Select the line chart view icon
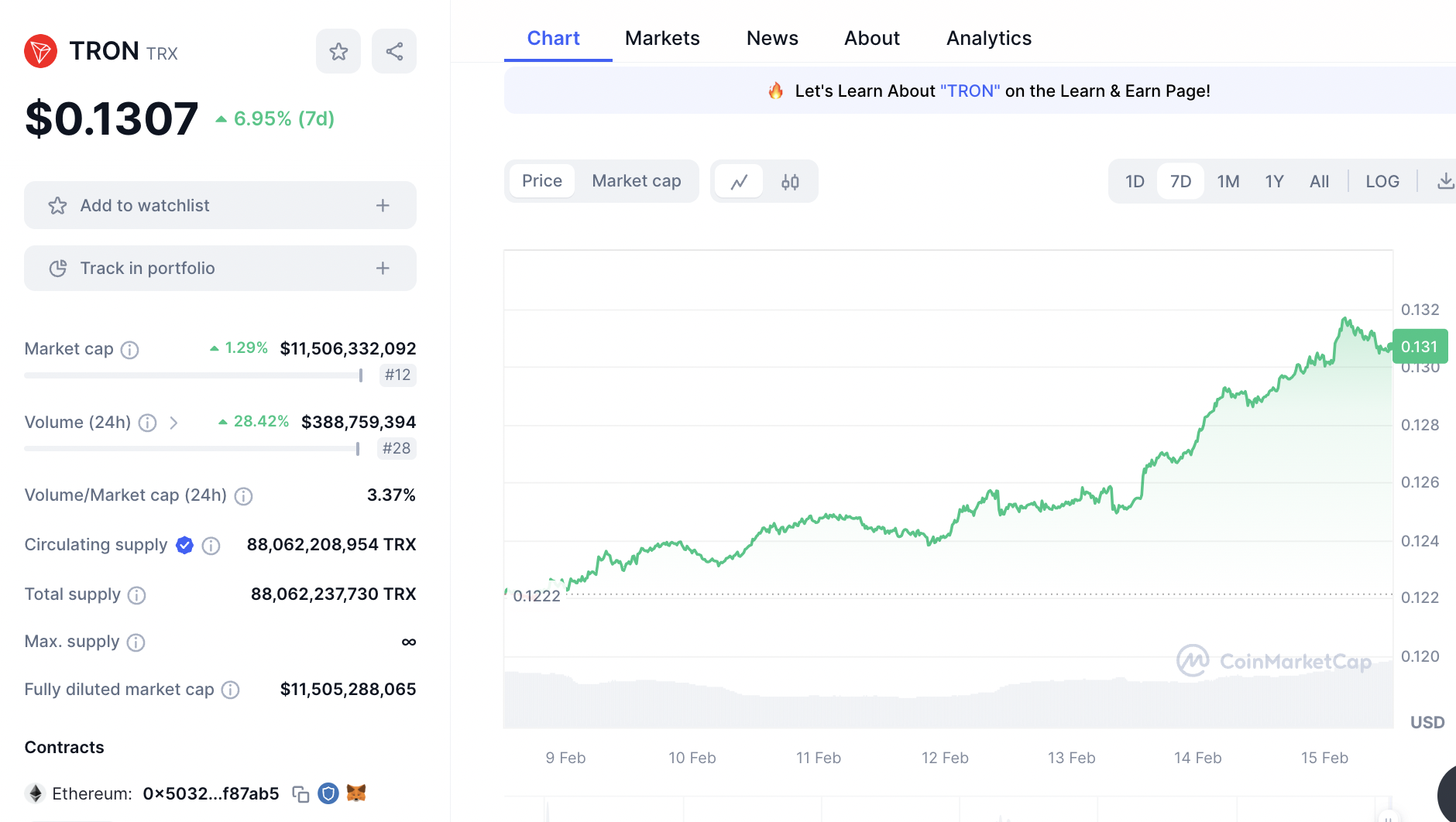 coord(740,182)
